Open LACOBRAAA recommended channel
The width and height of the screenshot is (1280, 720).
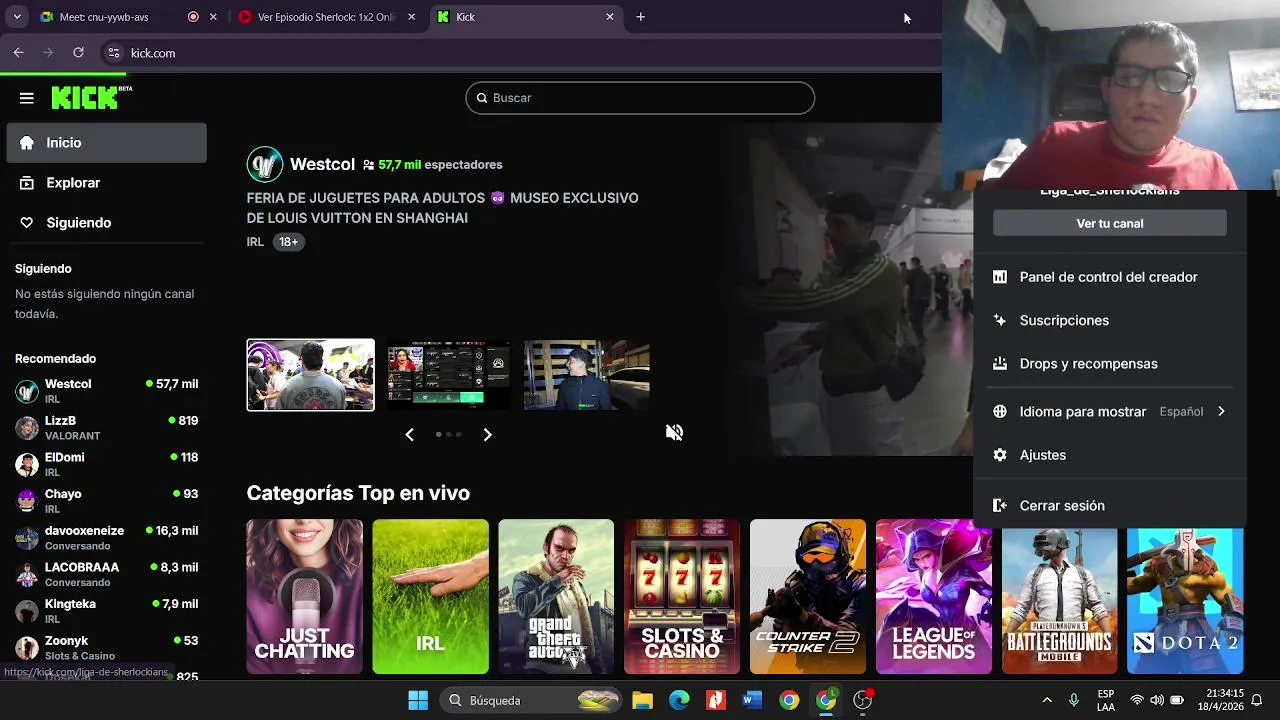point(107,574)
